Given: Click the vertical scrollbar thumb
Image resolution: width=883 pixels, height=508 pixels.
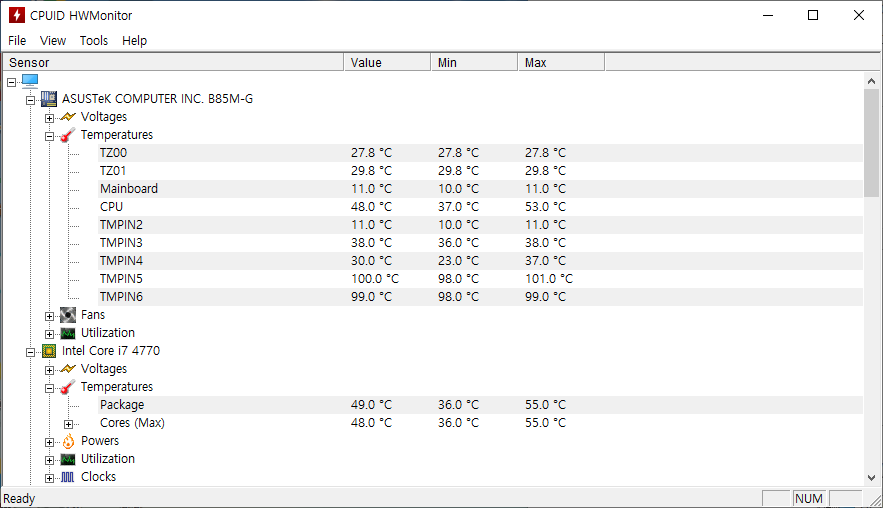Looking at the screenshot, I should pyautogui.click(x=871, y=143).
